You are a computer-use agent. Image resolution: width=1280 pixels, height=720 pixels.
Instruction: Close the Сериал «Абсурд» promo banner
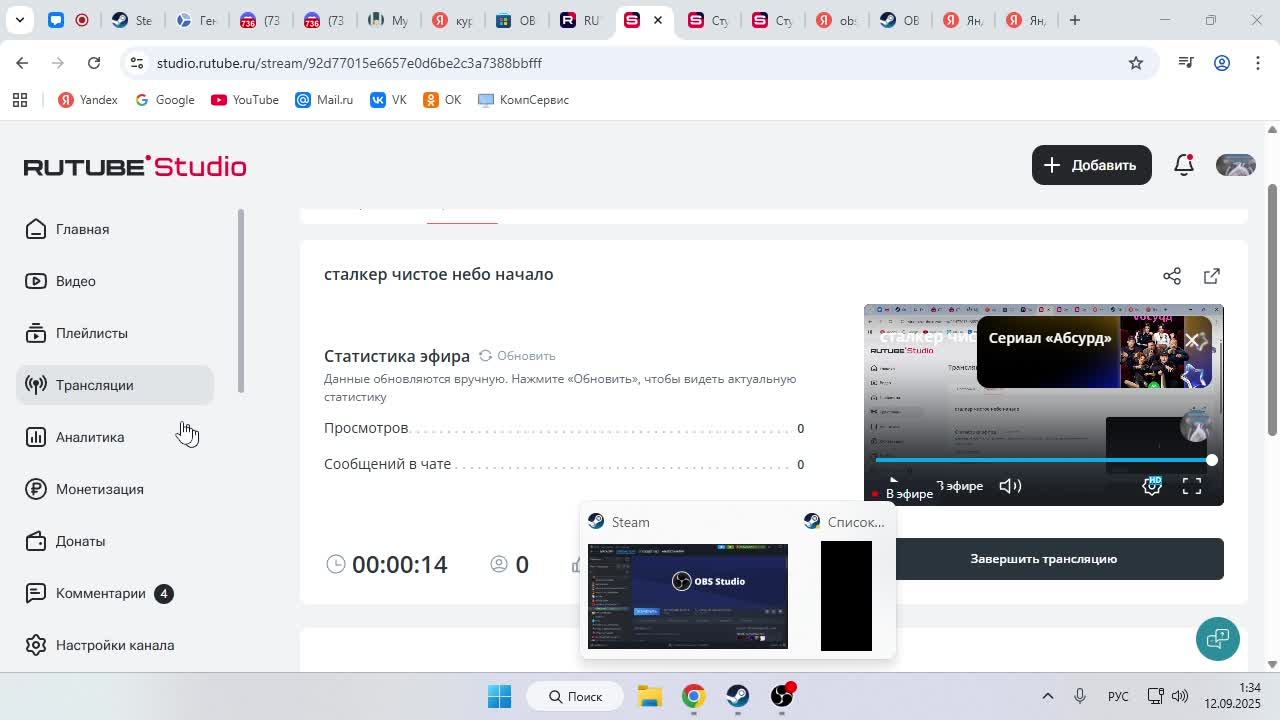1192,340
